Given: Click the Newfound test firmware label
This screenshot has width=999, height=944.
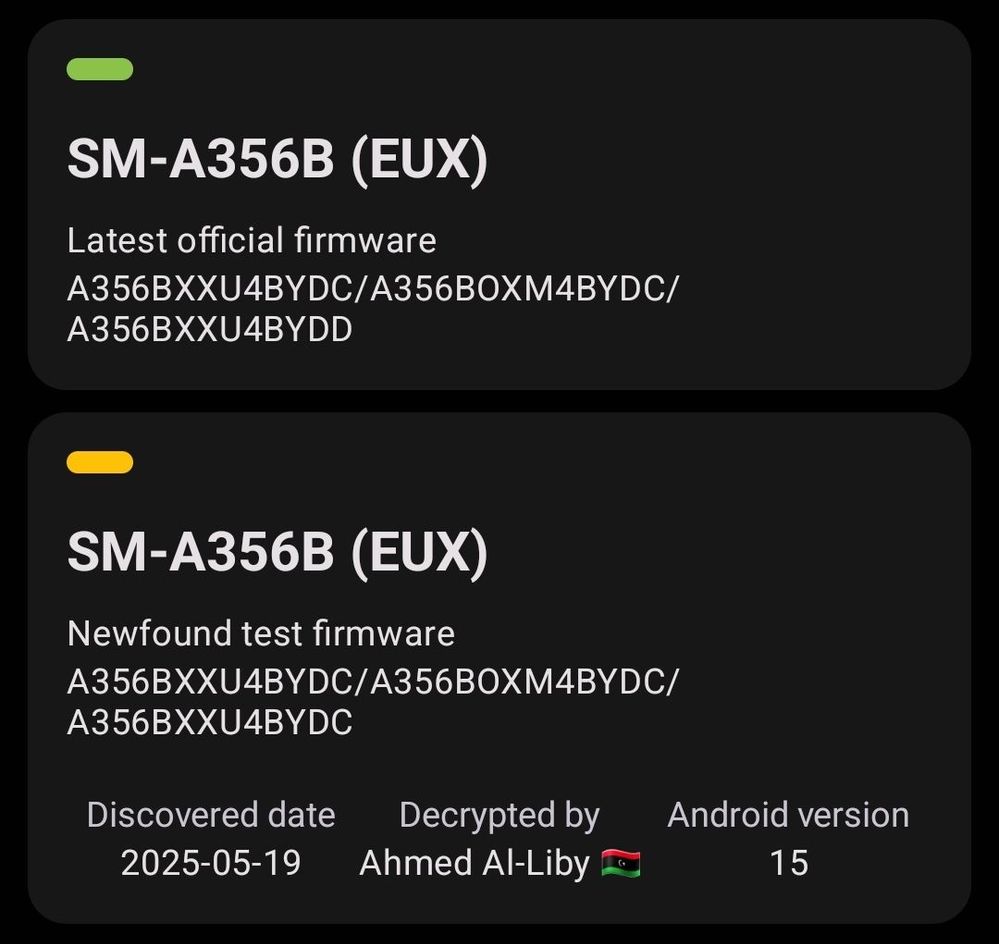Looking at the screenshot, I should tap(261, 633).
